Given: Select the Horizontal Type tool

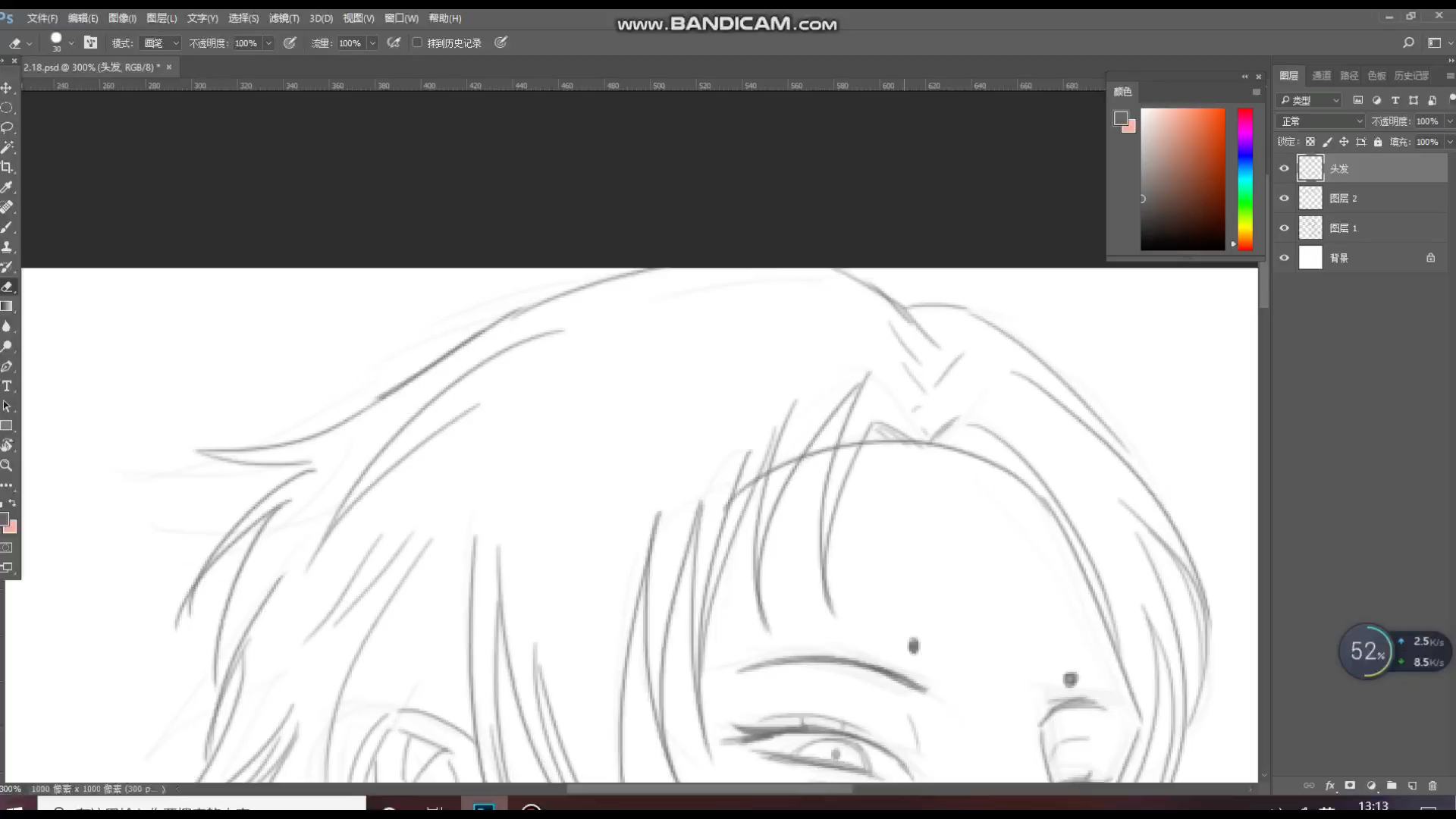Looking at the screenshot, I should point(7,386).
